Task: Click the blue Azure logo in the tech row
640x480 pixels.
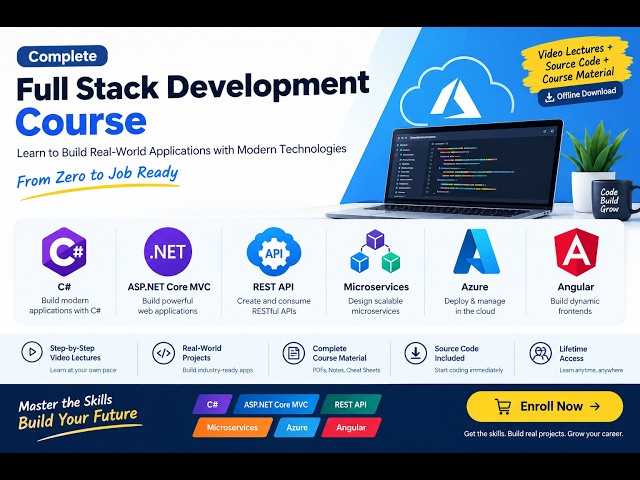Action: click(x=476, y=251)
